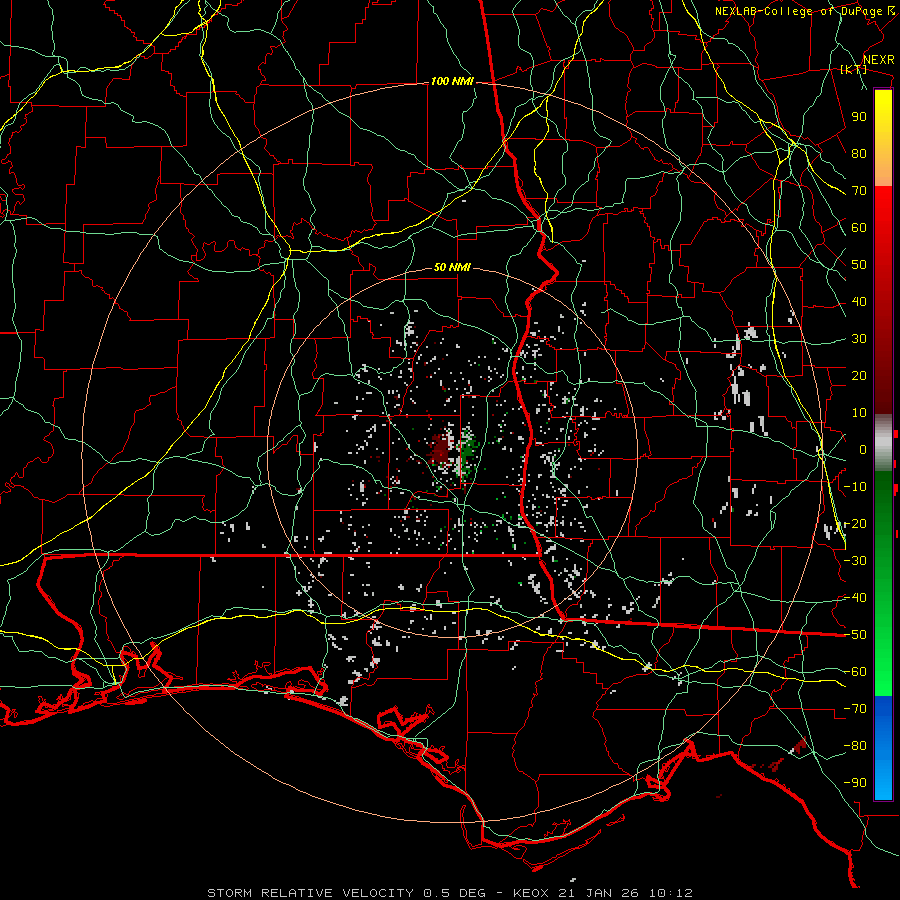Select the gray zero-velocity segment of color bar
The width and height of the screenshot is (900, 900).
pos(883,442)
